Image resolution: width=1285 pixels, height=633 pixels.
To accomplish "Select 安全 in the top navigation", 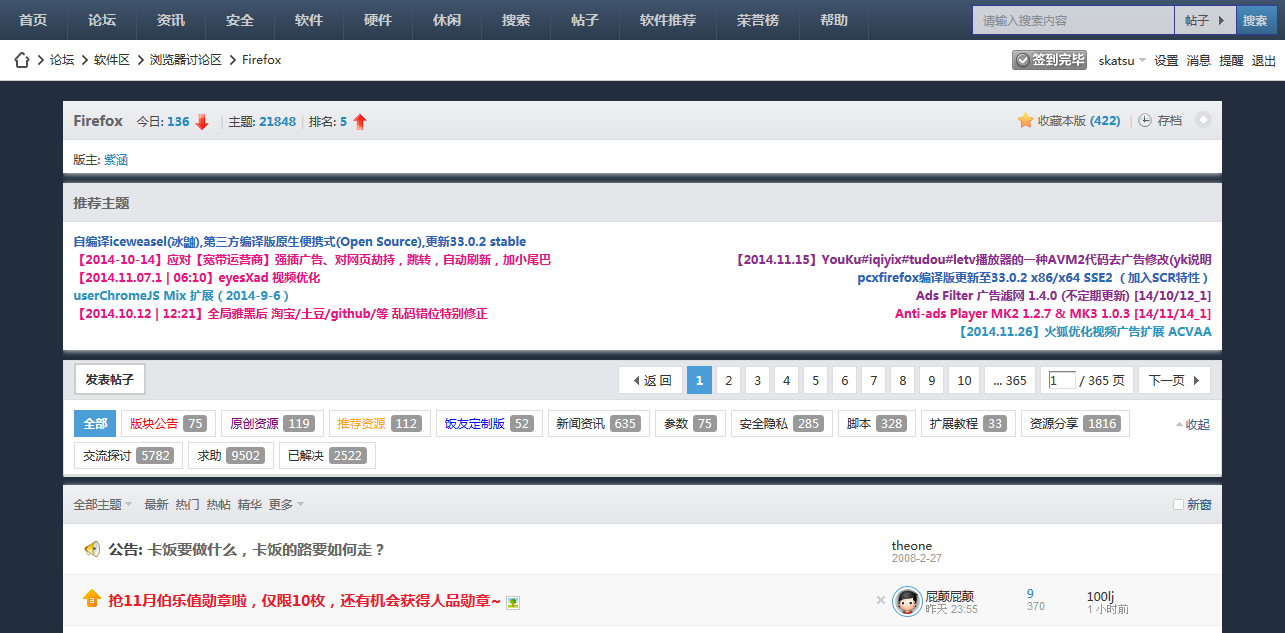I will click(240, 20).
